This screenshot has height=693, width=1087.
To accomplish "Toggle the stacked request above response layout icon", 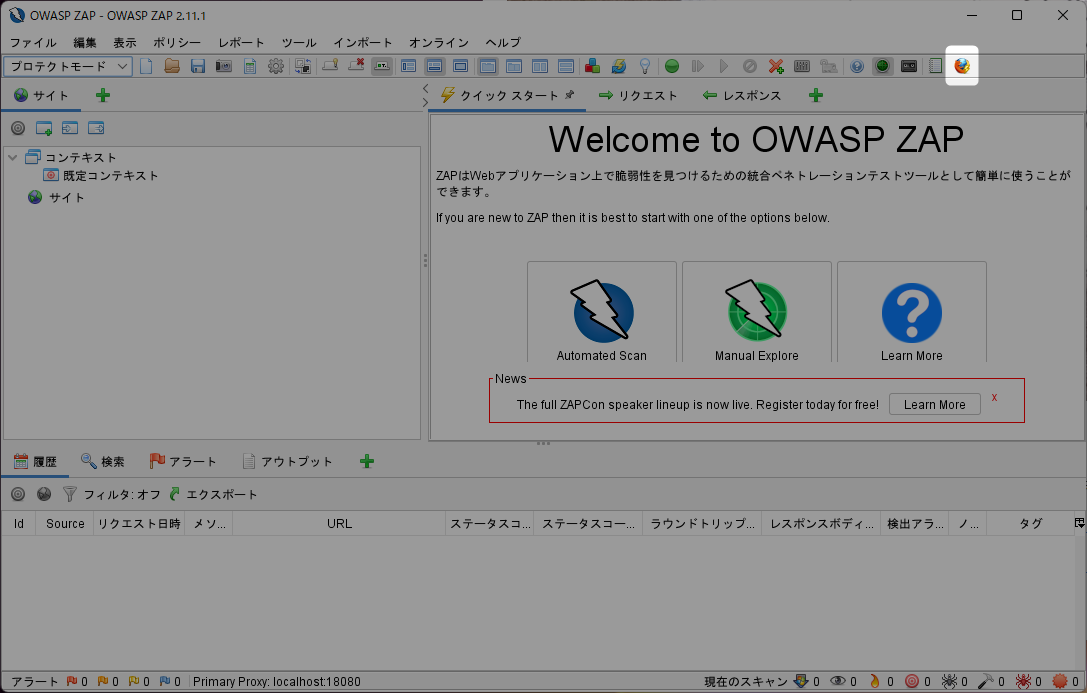I will tap(566, 66).
